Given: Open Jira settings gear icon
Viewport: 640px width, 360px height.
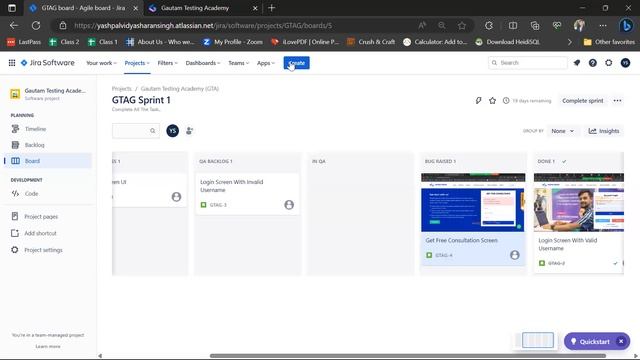Looking at the screenshot, I should tap(609, 63).
